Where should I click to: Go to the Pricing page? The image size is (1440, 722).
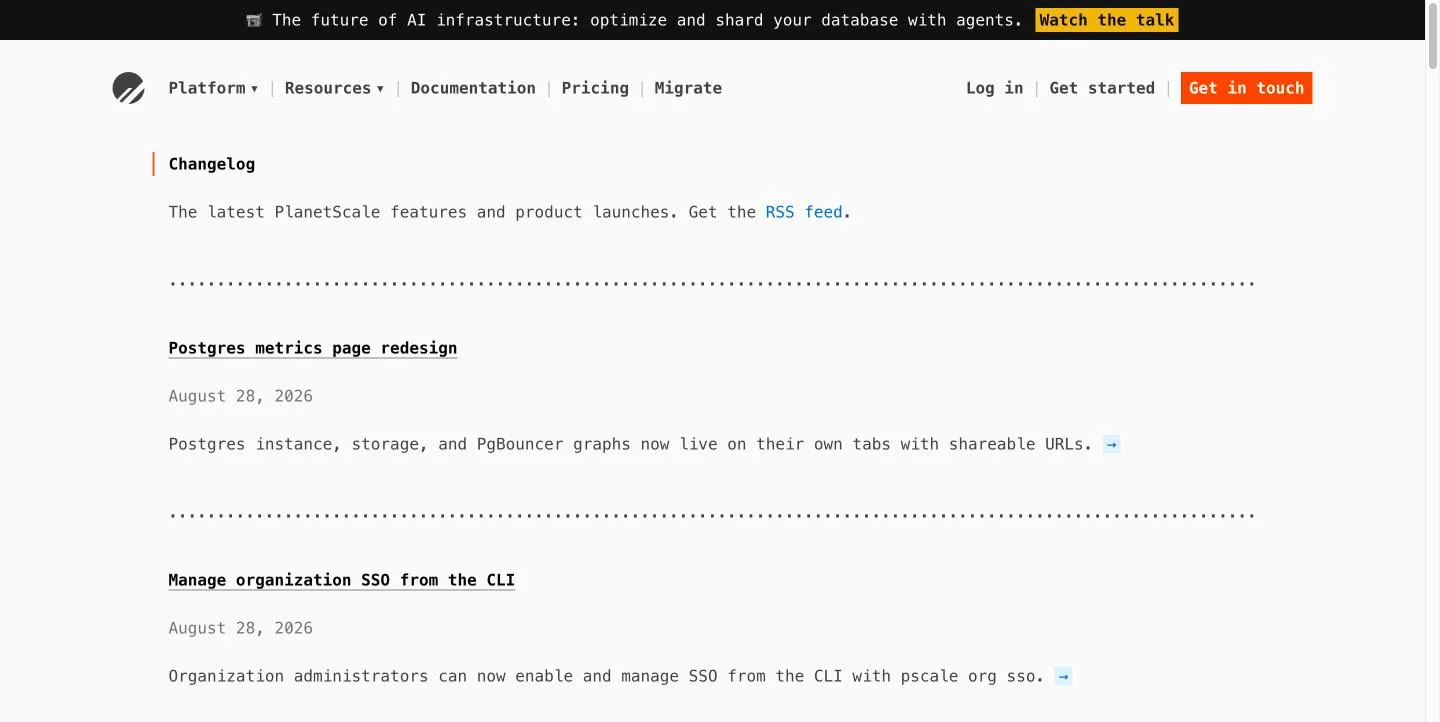[595, 88]
